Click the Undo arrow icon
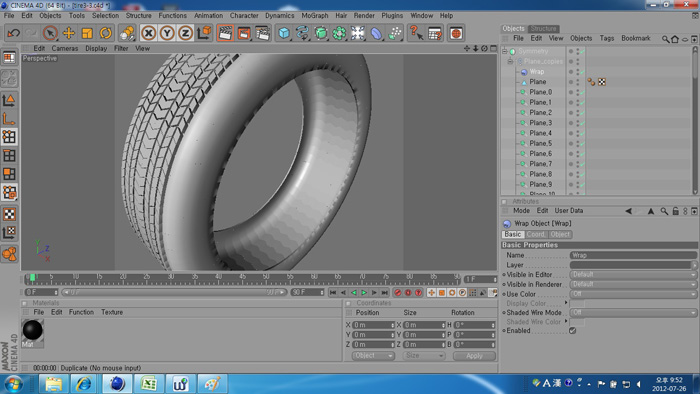The image size is (700, 394). [14, 33]
